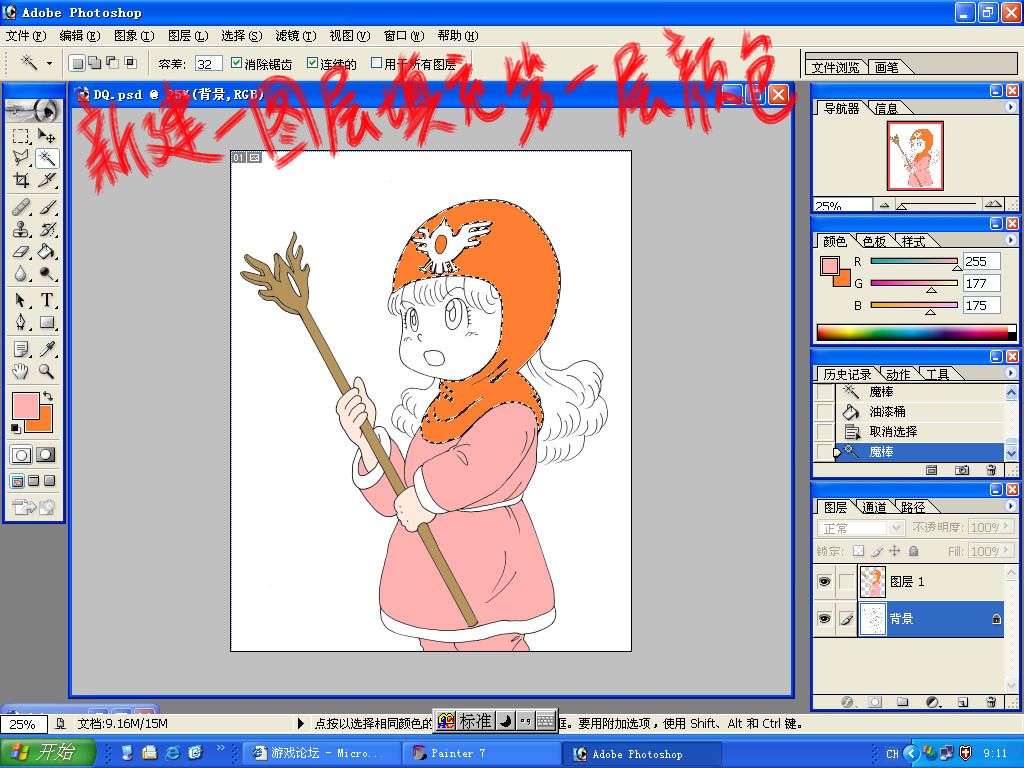Viewport: 1024px width, 768px height.
Task: Click the delete layer trash icon in Layers panel
Action: tap(991, 702)
